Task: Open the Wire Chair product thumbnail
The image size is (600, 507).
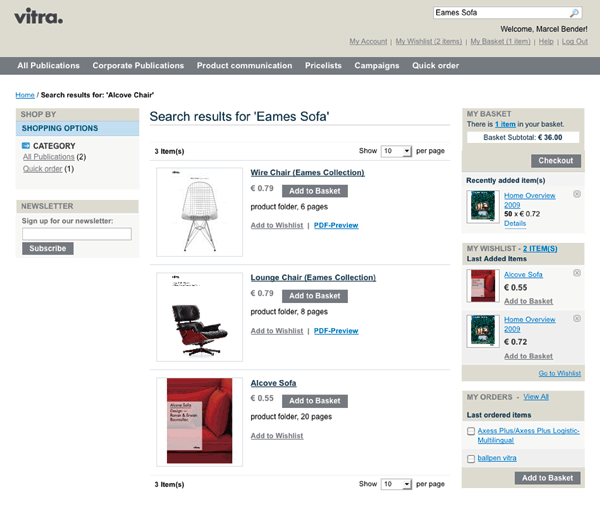Action: pos(199,211)
